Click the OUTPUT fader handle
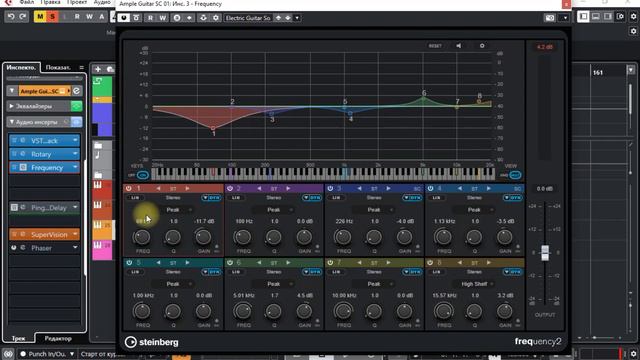The width and height of the screenshot is (640, 360). (x=545, y=253)
